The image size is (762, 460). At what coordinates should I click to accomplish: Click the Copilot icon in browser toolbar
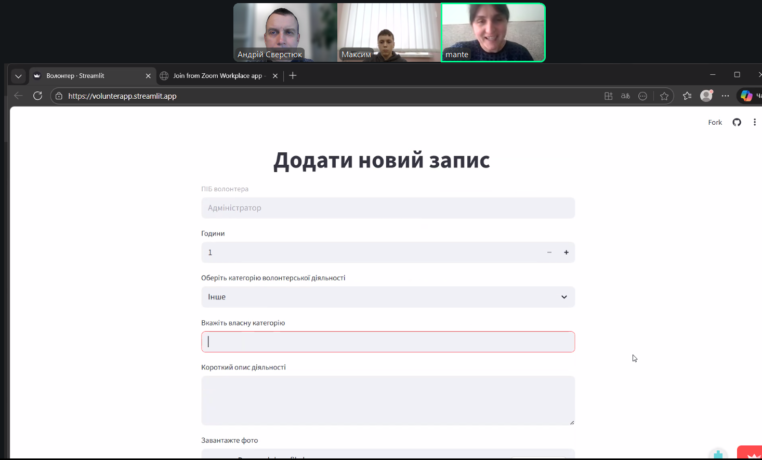(745, 96)
